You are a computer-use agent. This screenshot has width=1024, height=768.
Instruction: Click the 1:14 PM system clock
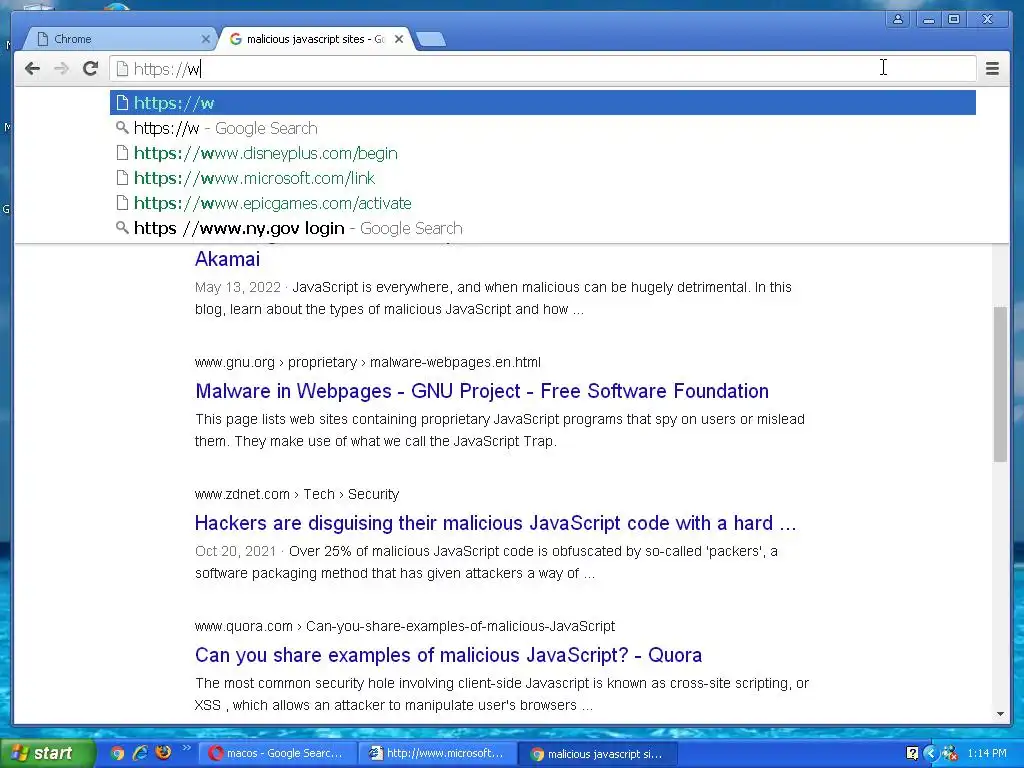[987, 754]
